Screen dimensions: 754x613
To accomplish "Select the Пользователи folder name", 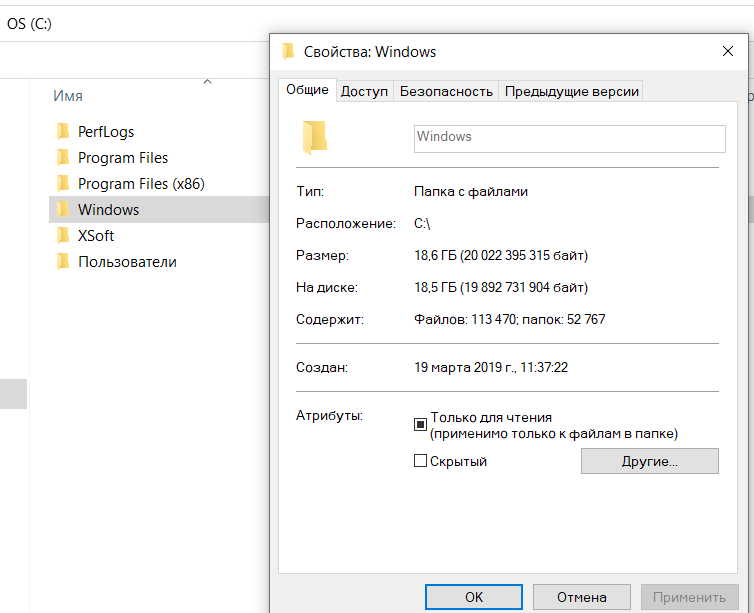I will (127, 262).
